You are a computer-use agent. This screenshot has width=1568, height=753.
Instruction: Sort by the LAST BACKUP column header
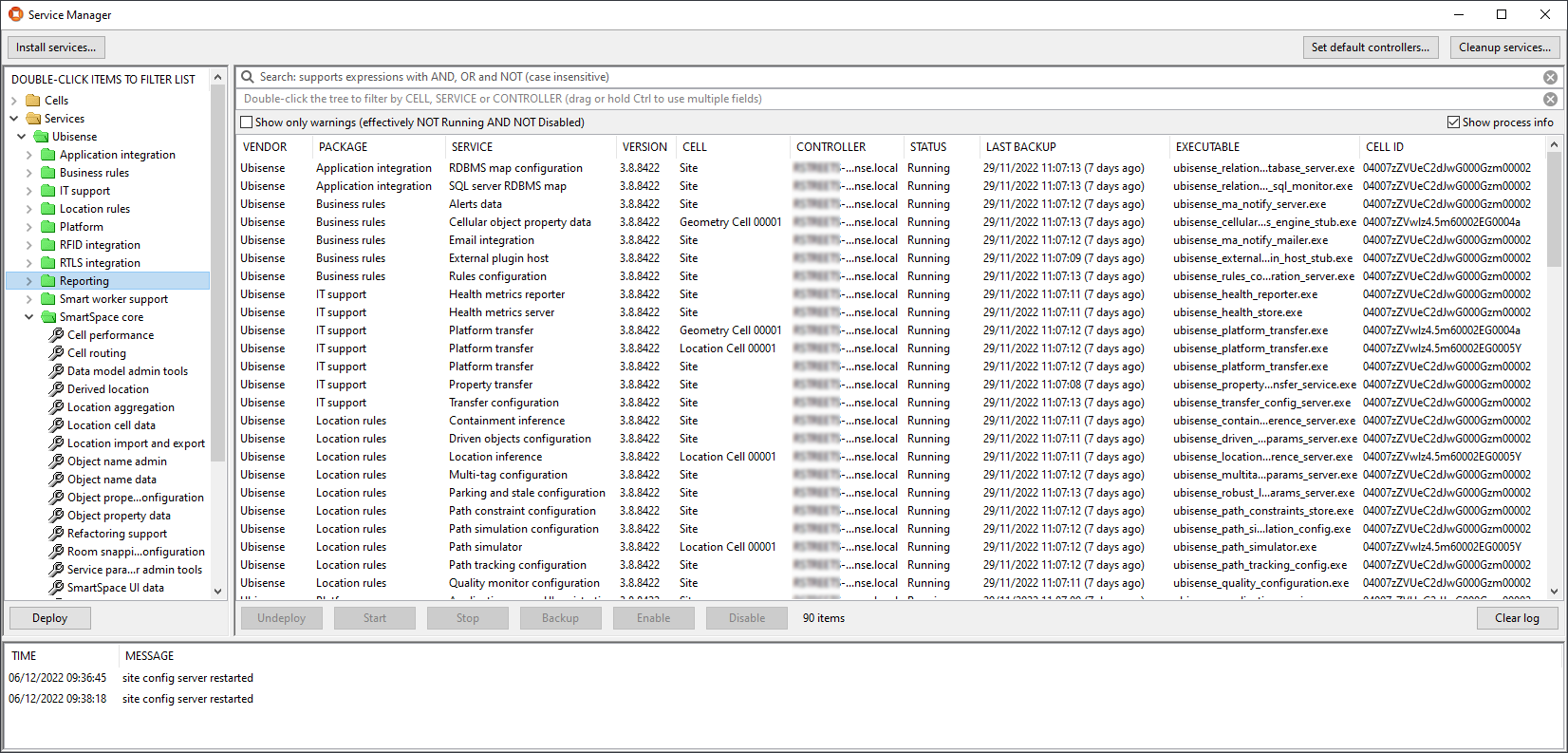coord(1074,147)
